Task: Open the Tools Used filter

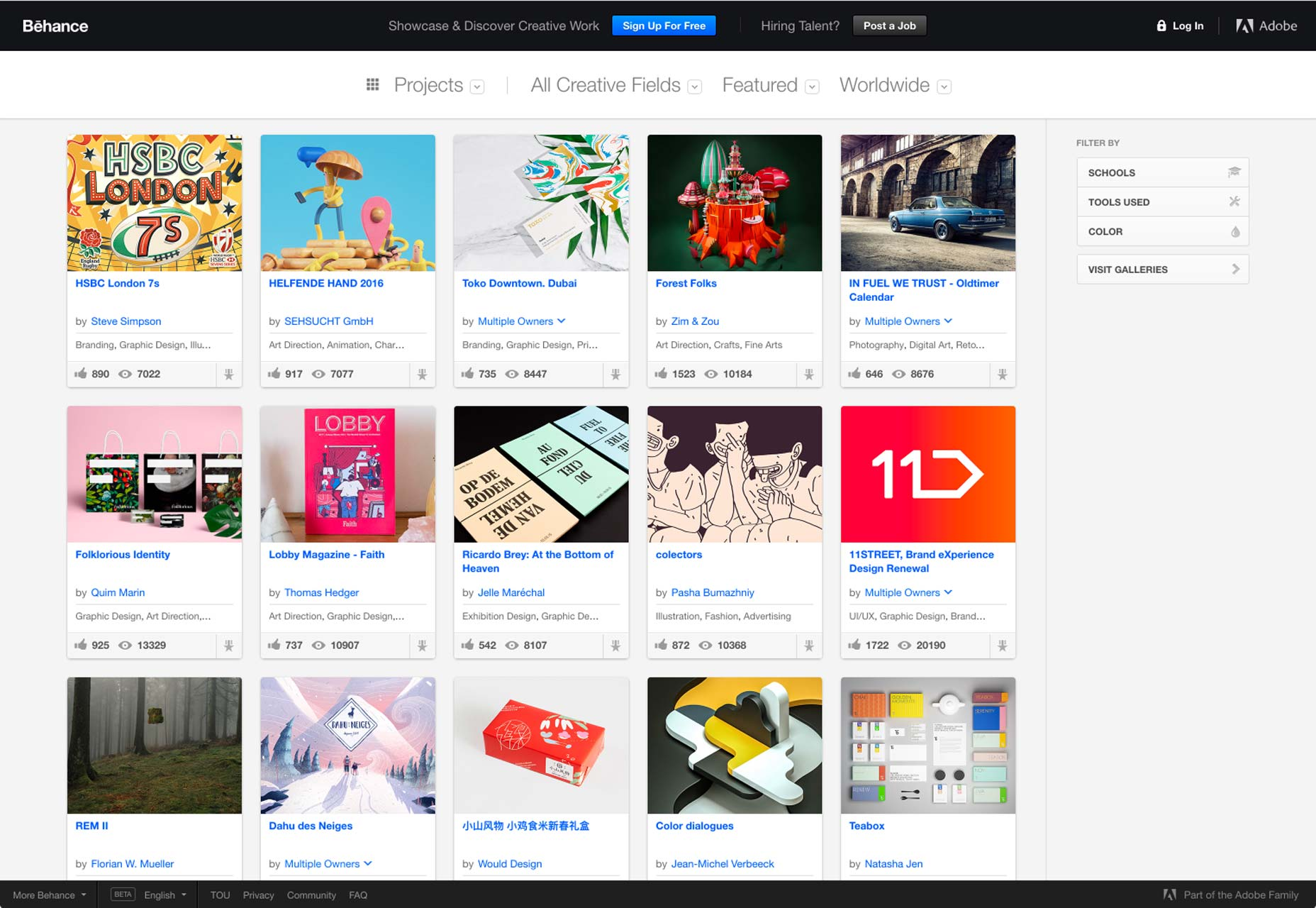Action: 1163,202
